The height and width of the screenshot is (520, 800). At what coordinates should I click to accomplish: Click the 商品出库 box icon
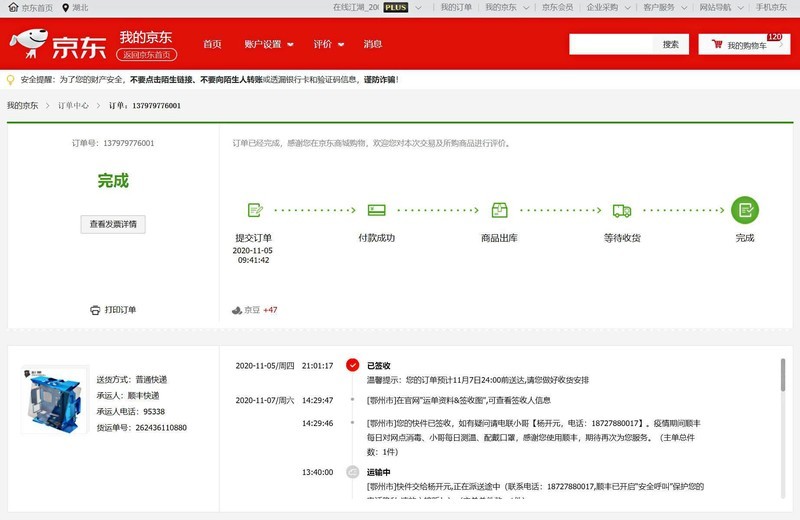click(x=499, y=210)
